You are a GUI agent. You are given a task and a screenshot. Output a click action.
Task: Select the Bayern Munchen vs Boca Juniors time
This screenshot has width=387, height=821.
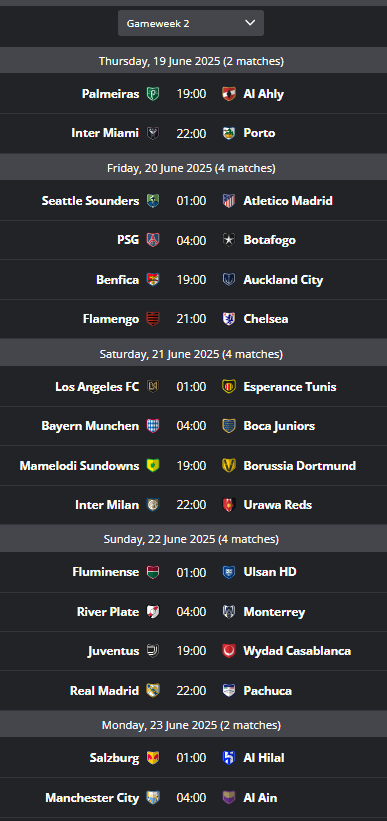191,426
